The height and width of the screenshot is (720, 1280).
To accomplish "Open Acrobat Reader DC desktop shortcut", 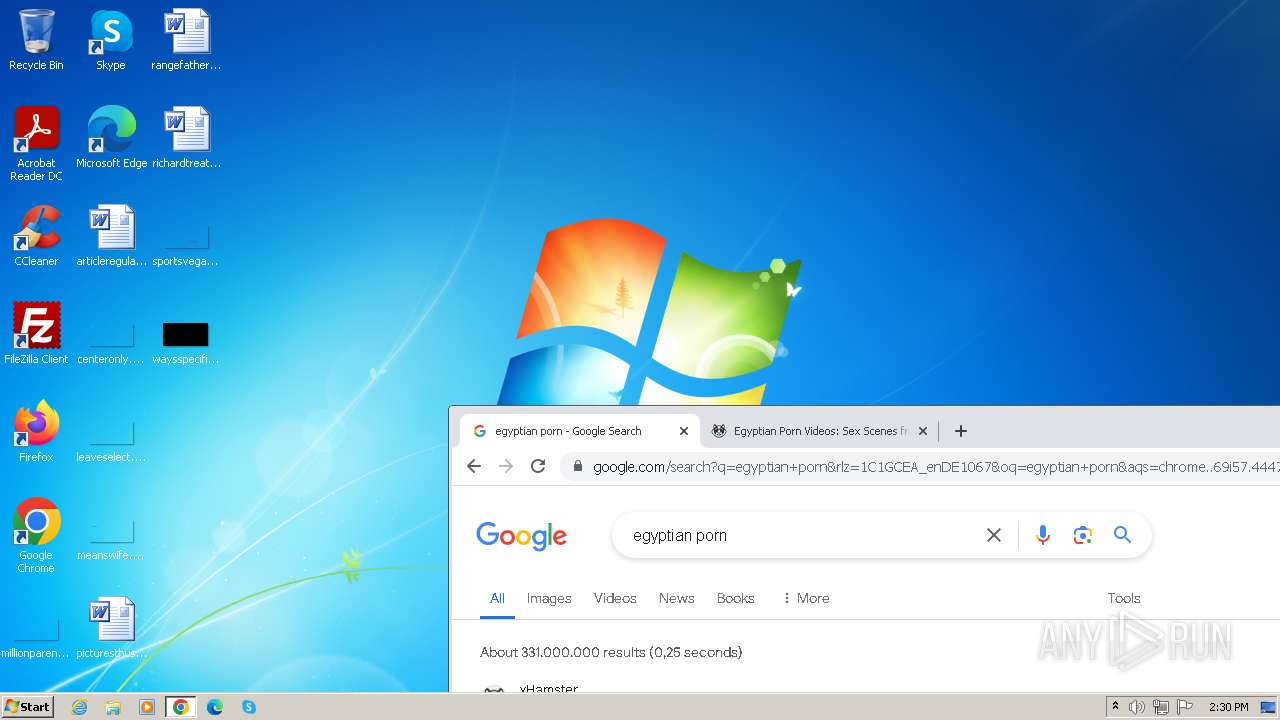I will point(36,143).
